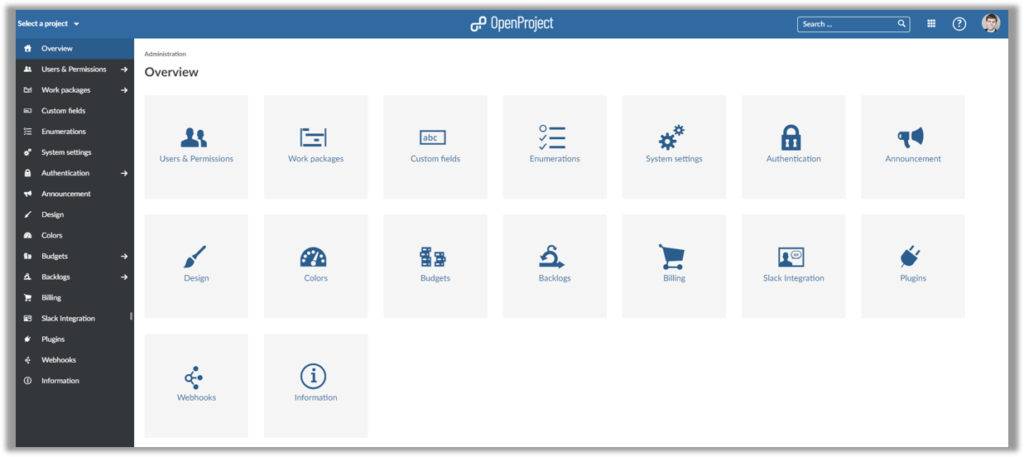Open the Budgets tile icon
The width and height of the screenshot is (1024, 457).
pyautogui.click(x=434, y=257)
